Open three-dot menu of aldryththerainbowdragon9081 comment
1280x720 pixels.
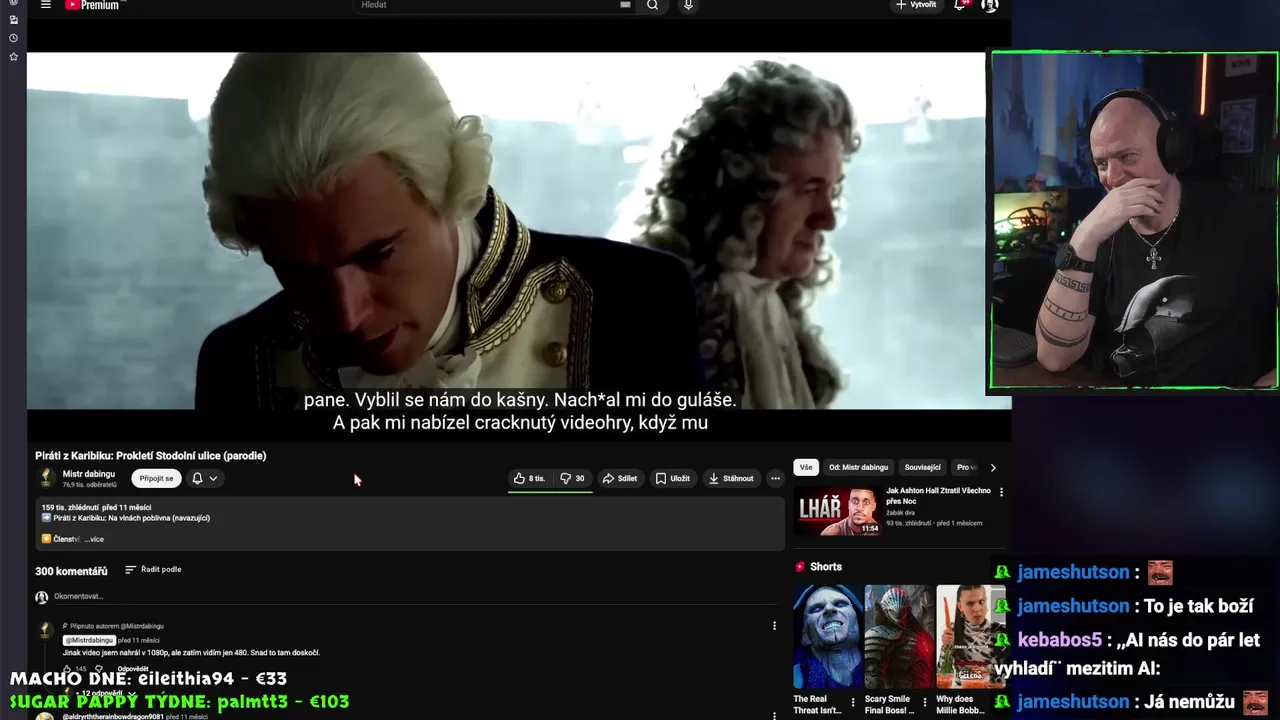[x=774, y=716]
